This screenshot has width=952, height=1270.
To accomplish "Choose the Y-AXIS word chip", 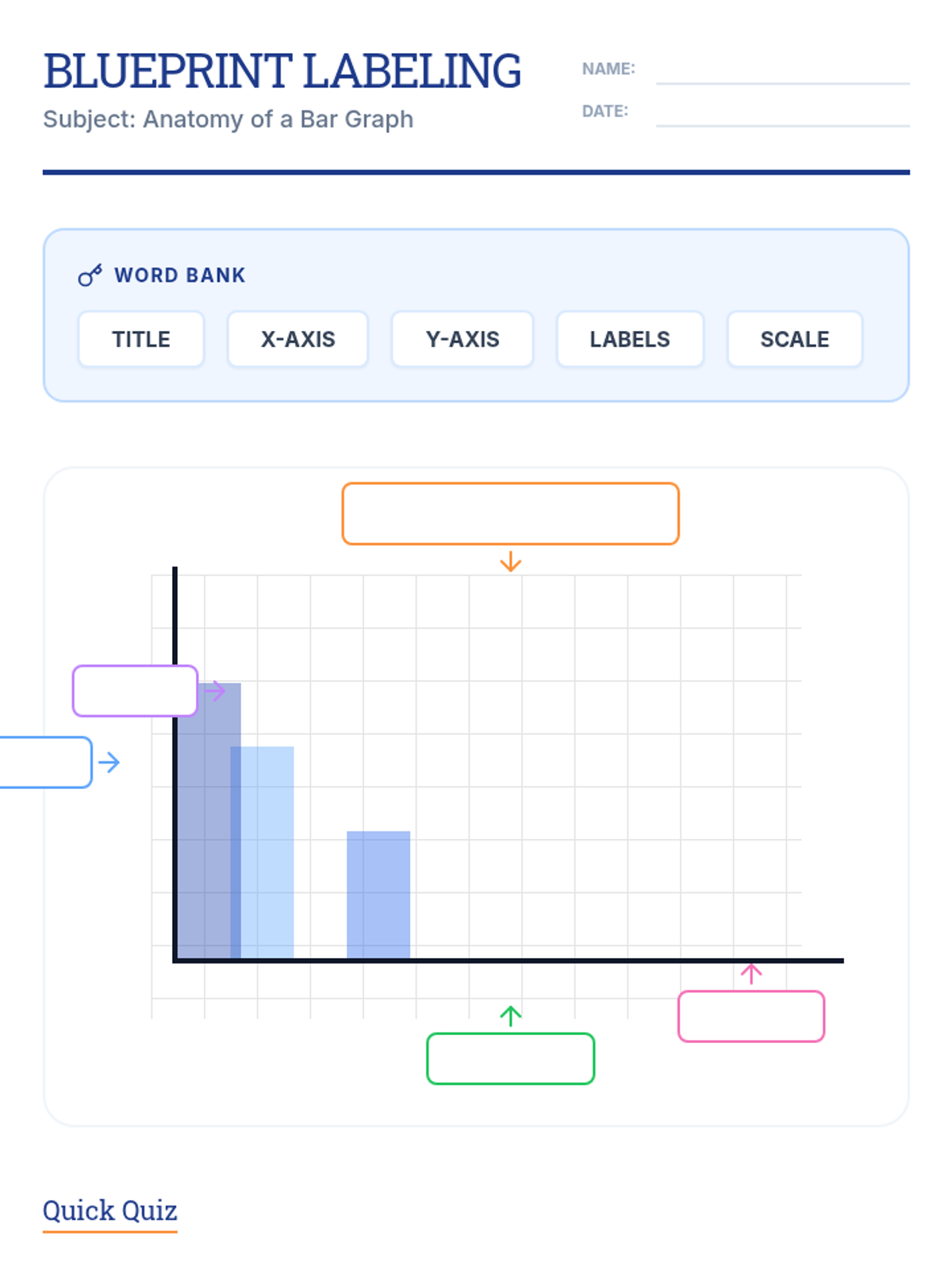I will pyautogui.click(x=463, y=339).
